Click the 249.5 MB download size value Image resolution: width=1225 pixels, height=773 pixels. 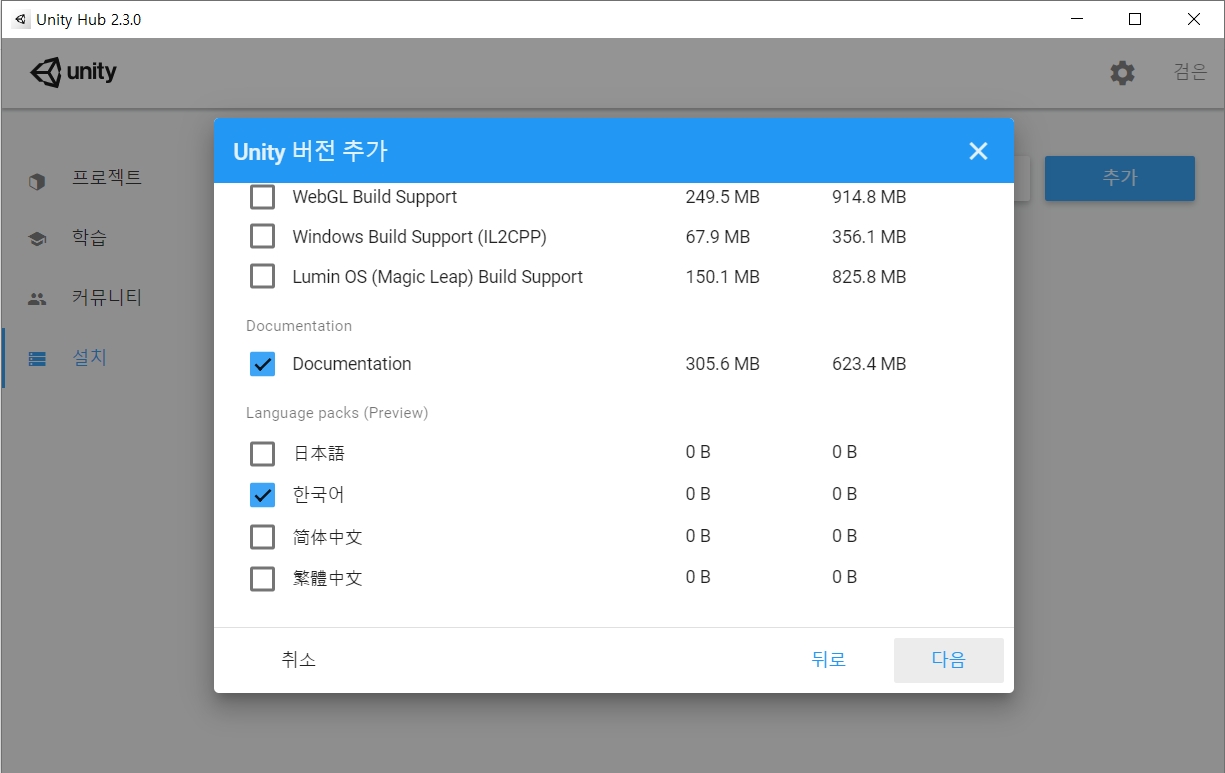click(x=723, y=197)
